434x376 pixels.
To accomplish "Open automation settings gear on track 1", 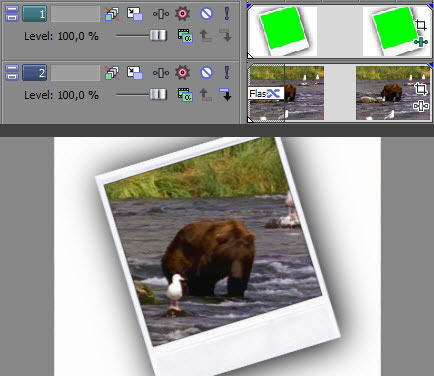I will click(x=182, y=14).
